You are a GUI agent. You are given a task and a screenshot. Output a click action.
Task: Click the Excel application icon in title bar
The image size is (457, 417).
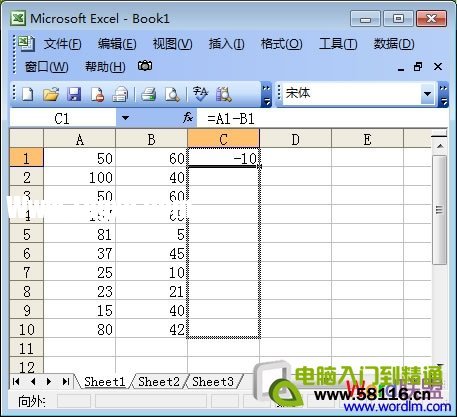[18, 18]
